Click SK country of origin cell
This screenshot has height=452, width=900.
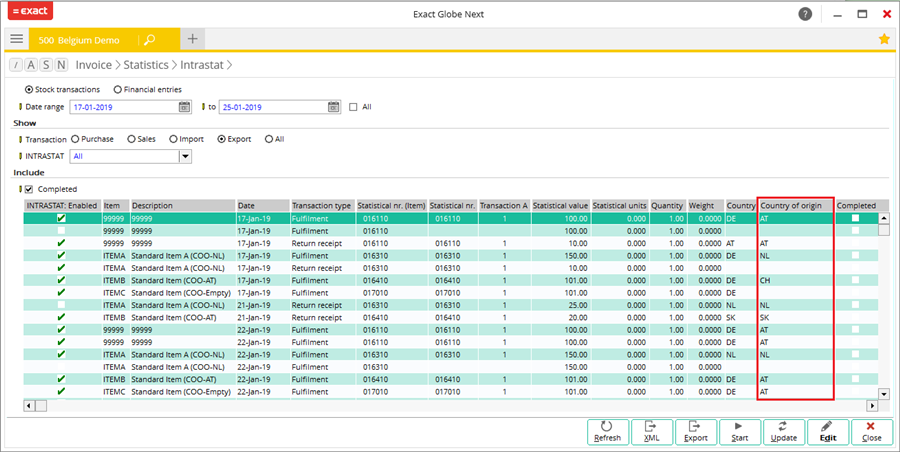click(796, 318)
